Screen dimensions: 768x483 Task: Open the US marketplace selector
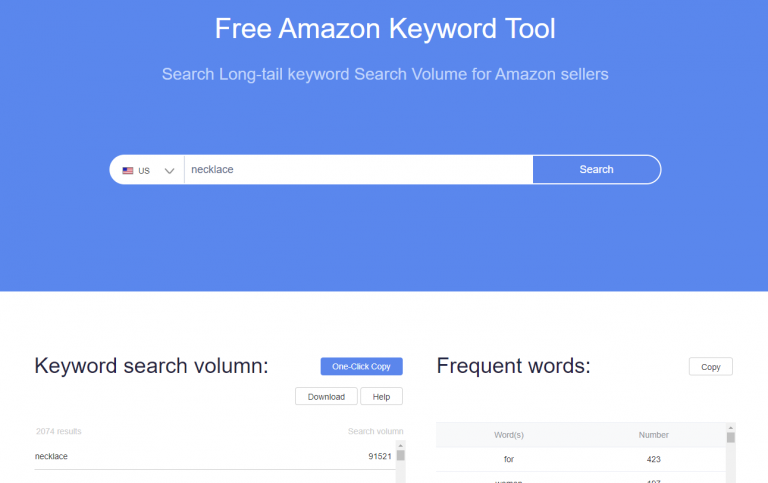147,170
